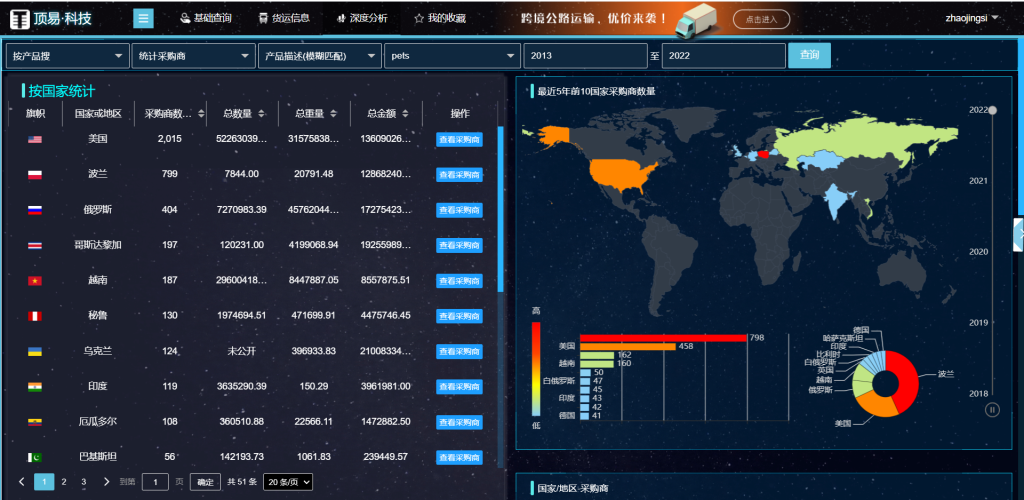This screenshot has width=1024, height=500.
Task: Go to 货运信息 menu item
Action: pos(283,18)
